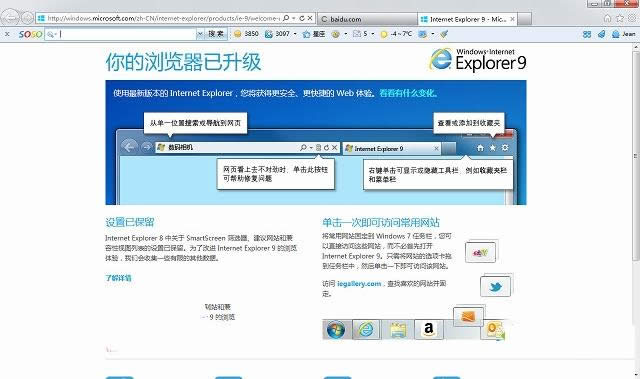This screenshot has height=379, width=642.
Task: Click the callout 从单一位置搜索或导航到网页
Action: [x=195, y=123]
